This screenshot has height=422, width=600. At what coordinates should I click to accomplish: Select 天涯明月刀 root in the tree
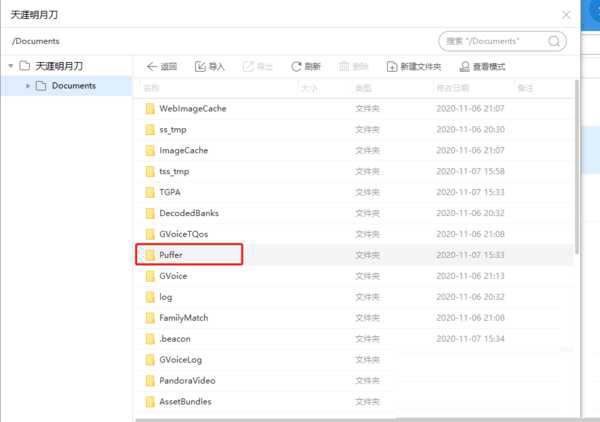59,66
